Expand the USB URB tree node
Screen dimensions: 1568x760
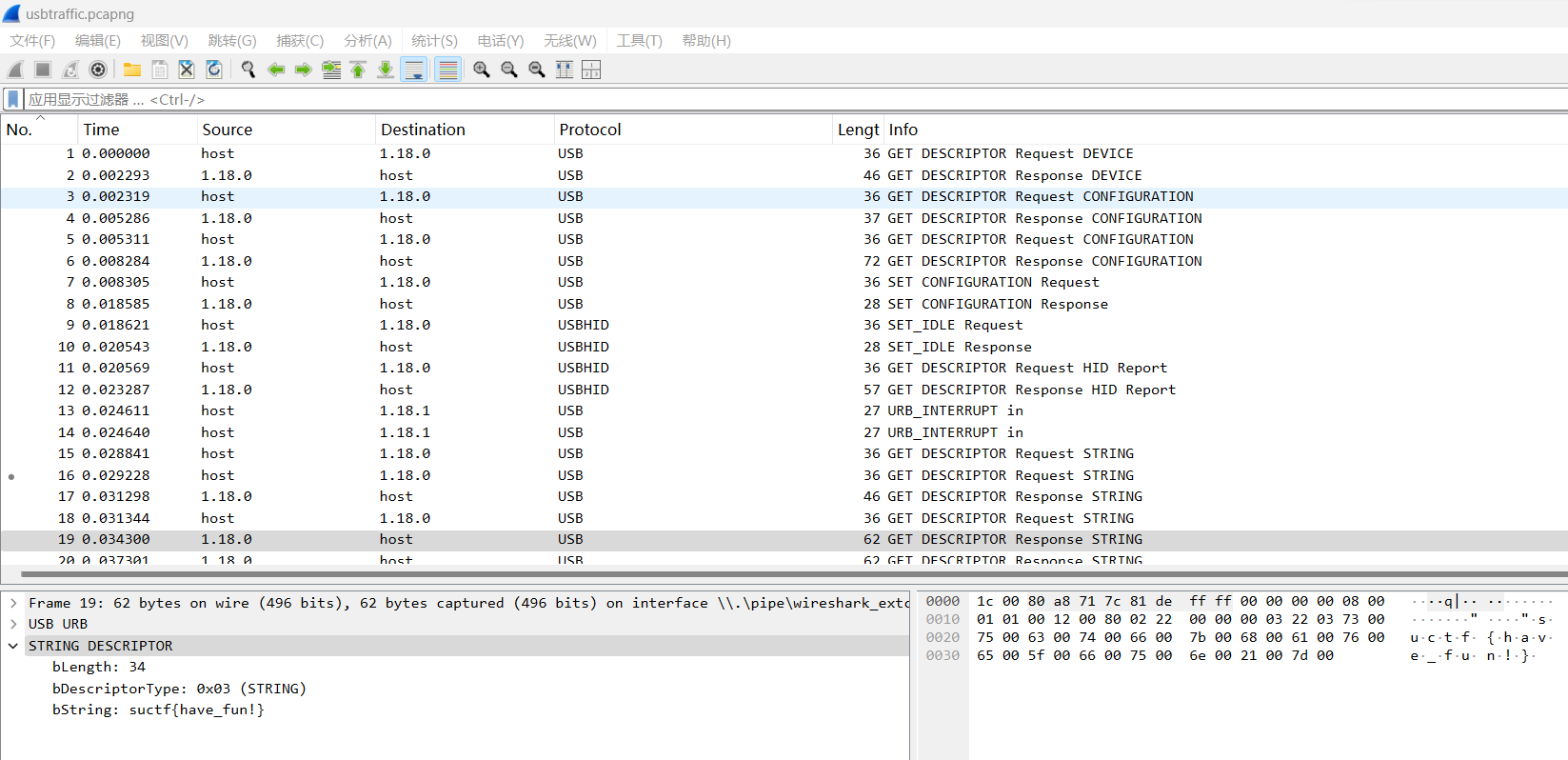[13, 624]
